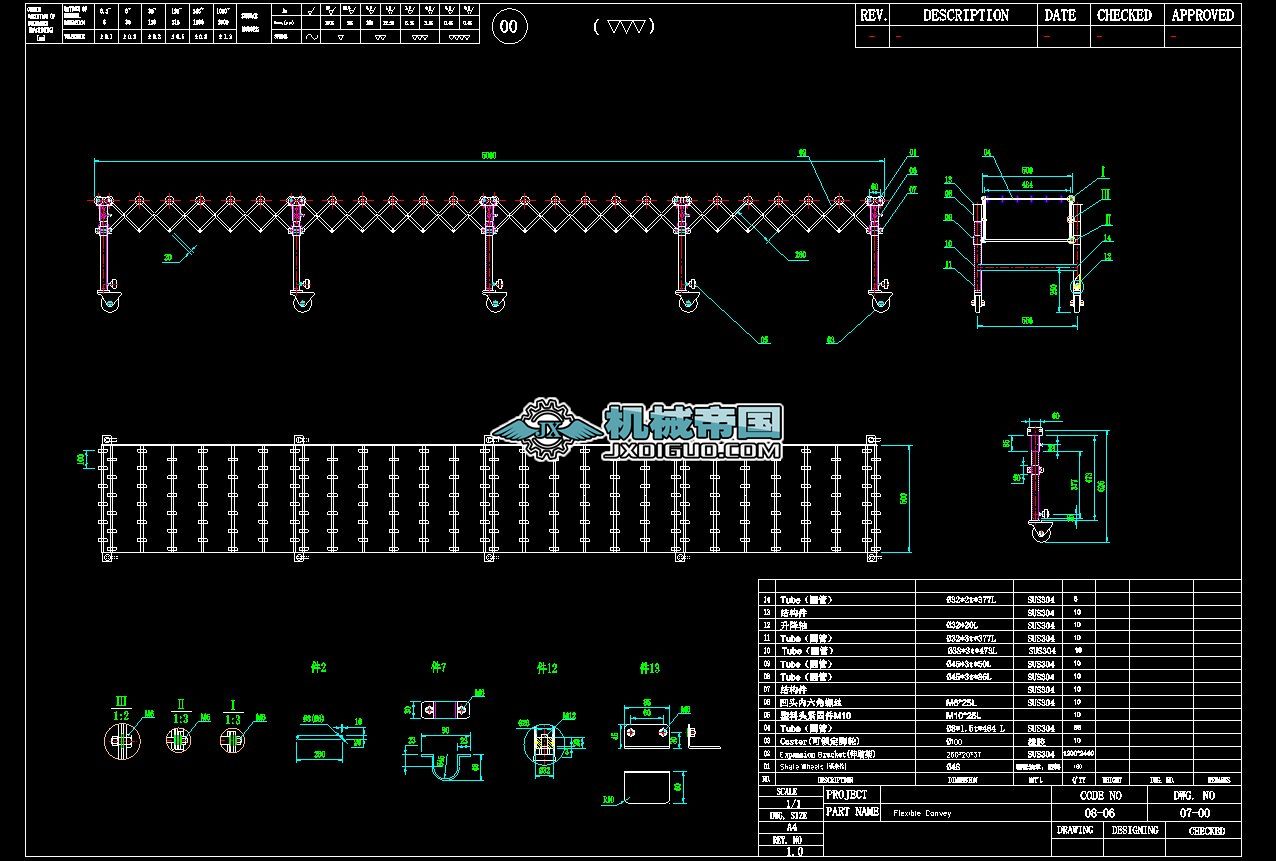The height and width of the screenshot is (861, 1276).
Task: Select the 559 dimension under end view
Action: [x=1030, y=320]
